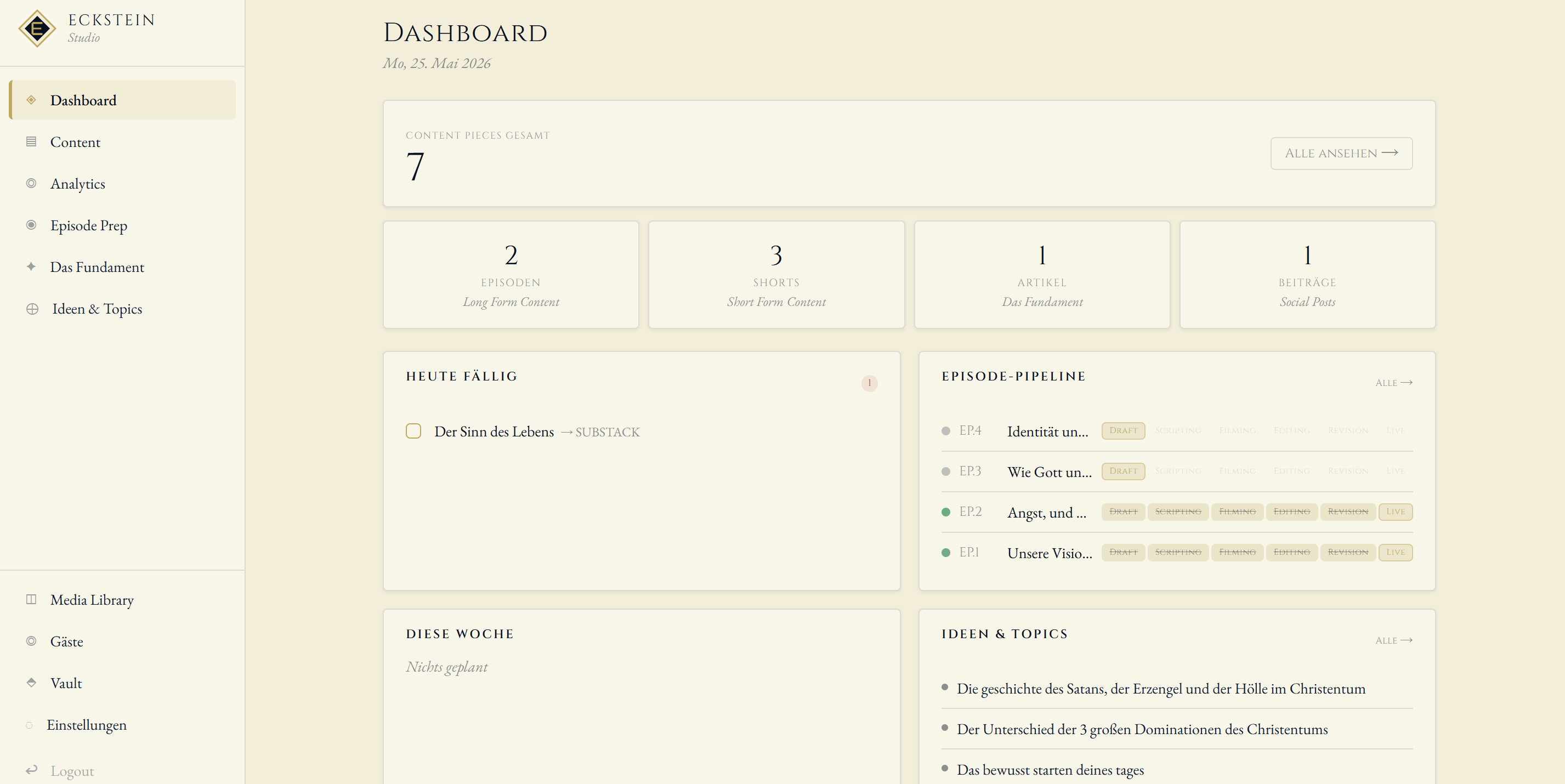Open the Beiträge Social Posts card
Screen dimensions: 1565x784
[1307, 275]
